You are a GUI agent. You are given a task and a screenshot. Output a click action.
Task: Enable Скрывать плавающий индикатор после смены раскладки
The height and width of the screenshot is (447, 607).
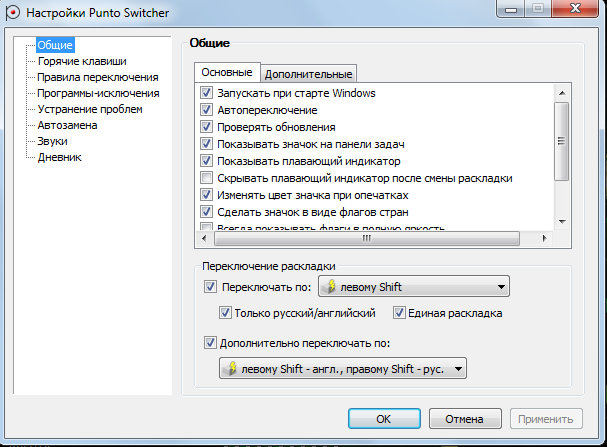(206, 178)
